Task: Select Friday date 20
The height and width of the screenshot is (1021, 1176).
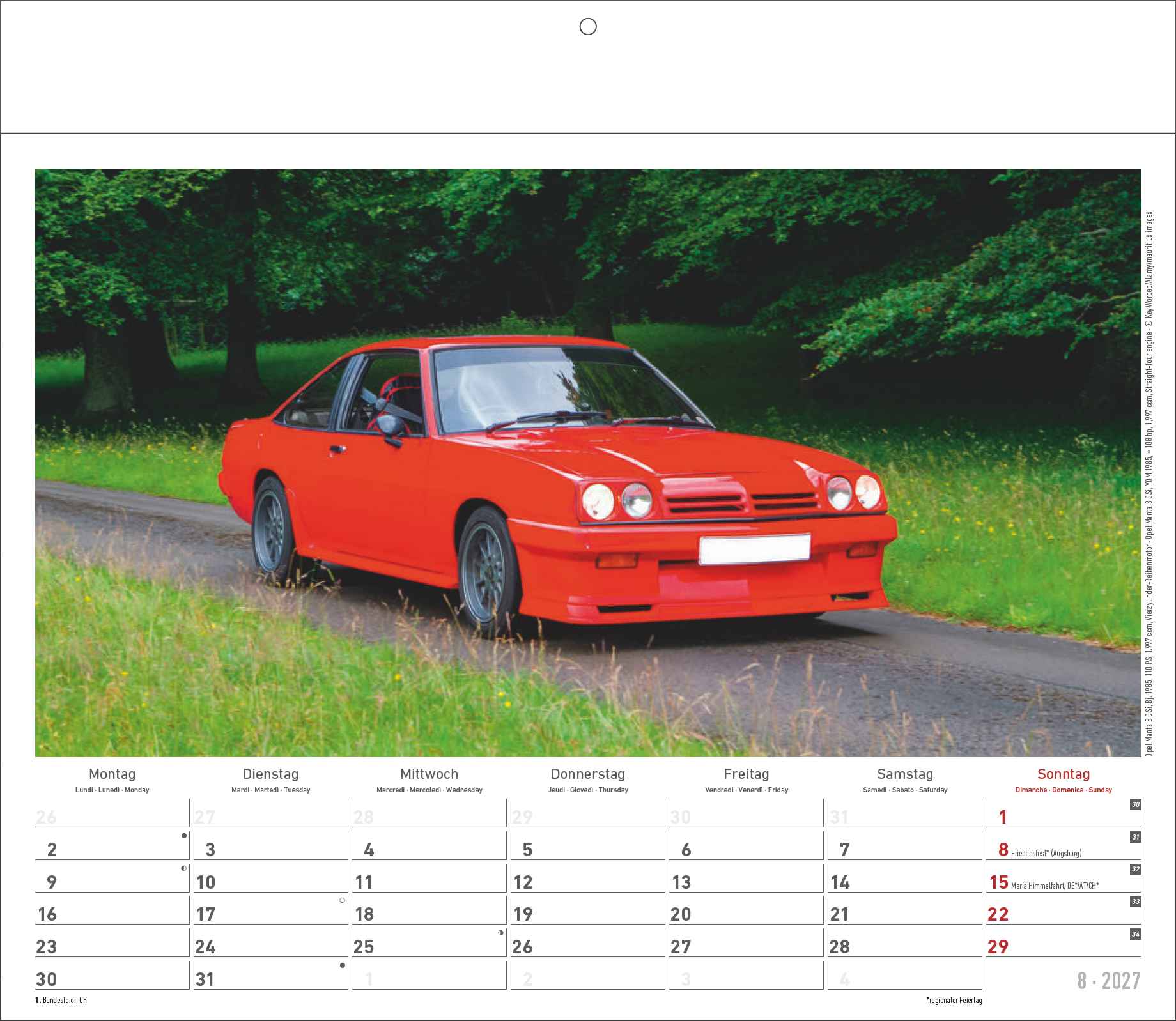Action: click(x=681, y=914)
